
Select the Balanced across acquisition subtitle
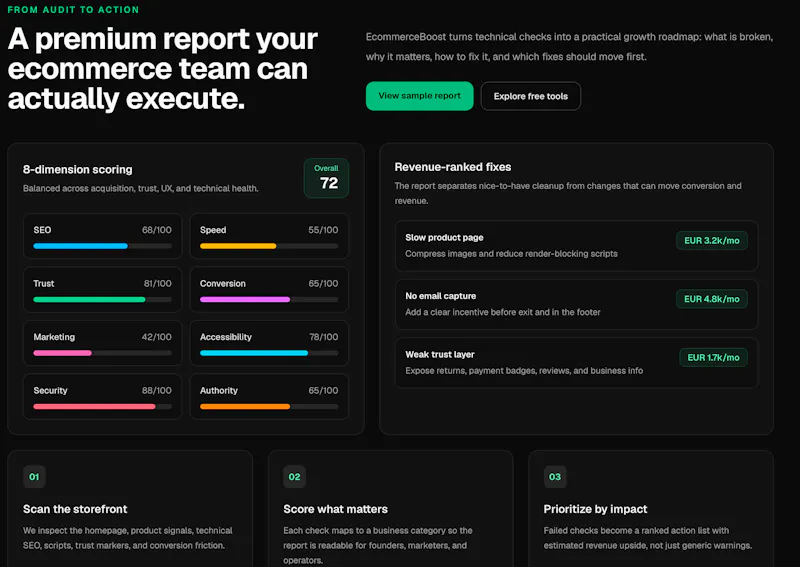click(x=141, y=189)
